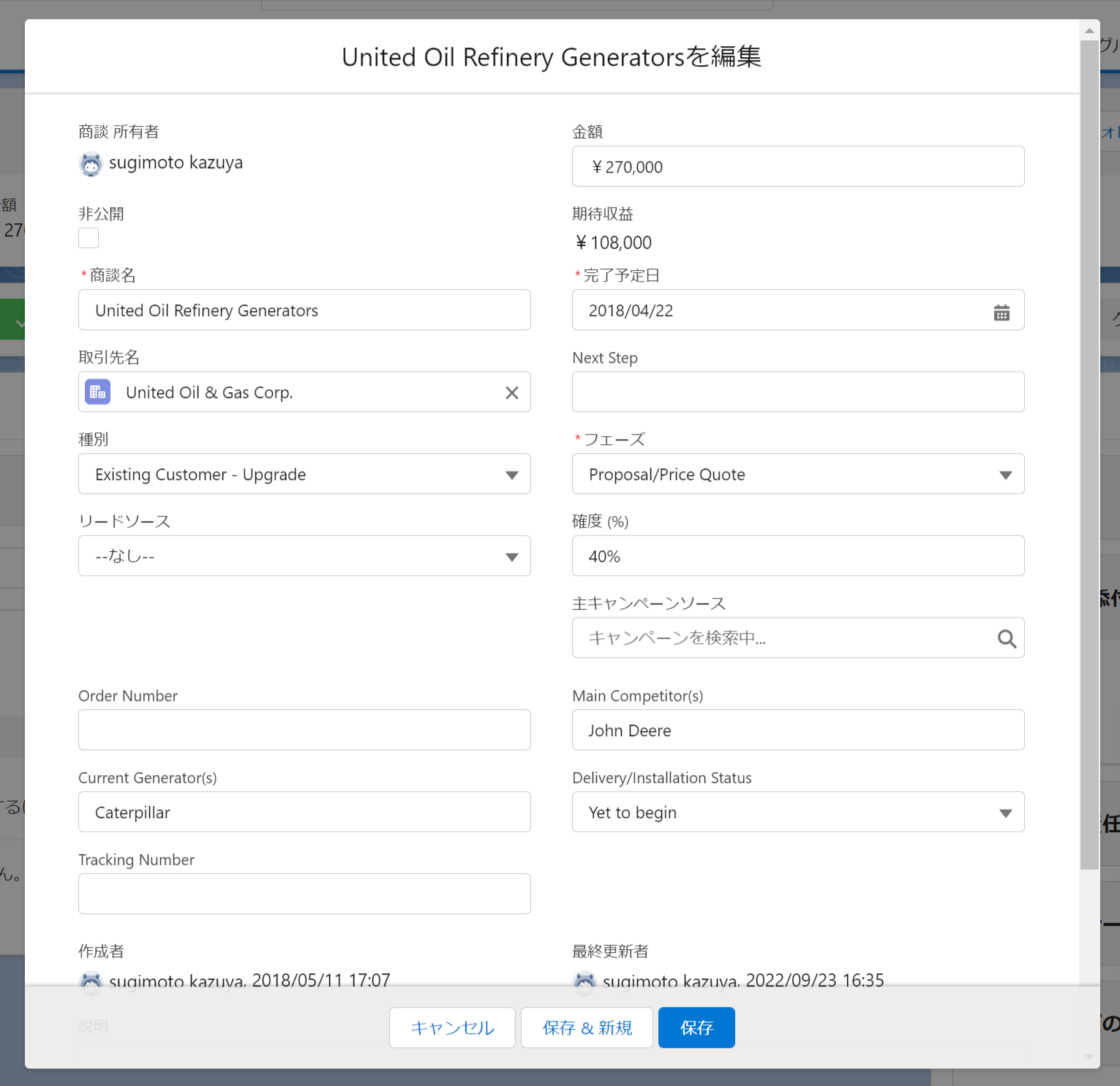1120x1086 pixels.
Task: Open the Delivery/Installation Status dropdown
Action: pos(798,812)
